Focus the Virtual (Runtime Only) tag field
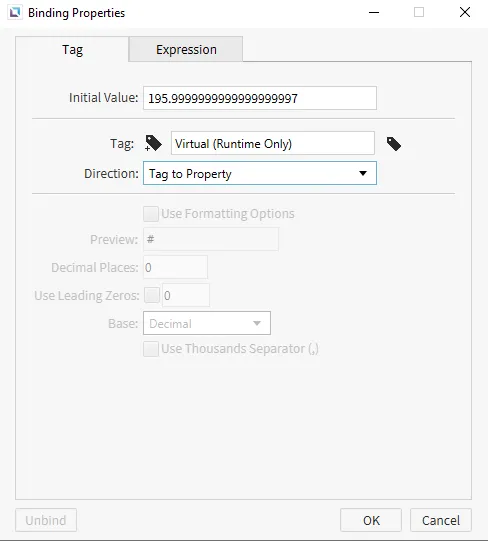 [x=273, y=143]
